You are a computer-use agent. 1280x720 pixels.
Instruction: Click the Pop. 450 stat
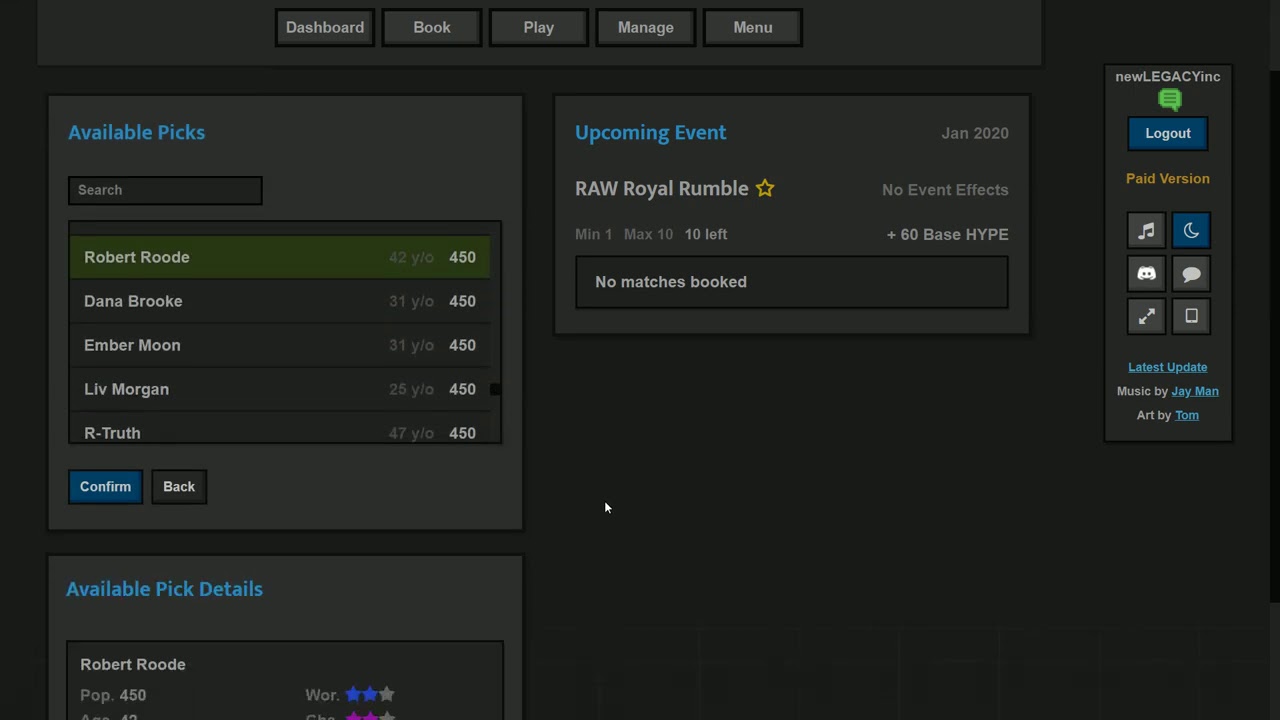coord(113,695)
